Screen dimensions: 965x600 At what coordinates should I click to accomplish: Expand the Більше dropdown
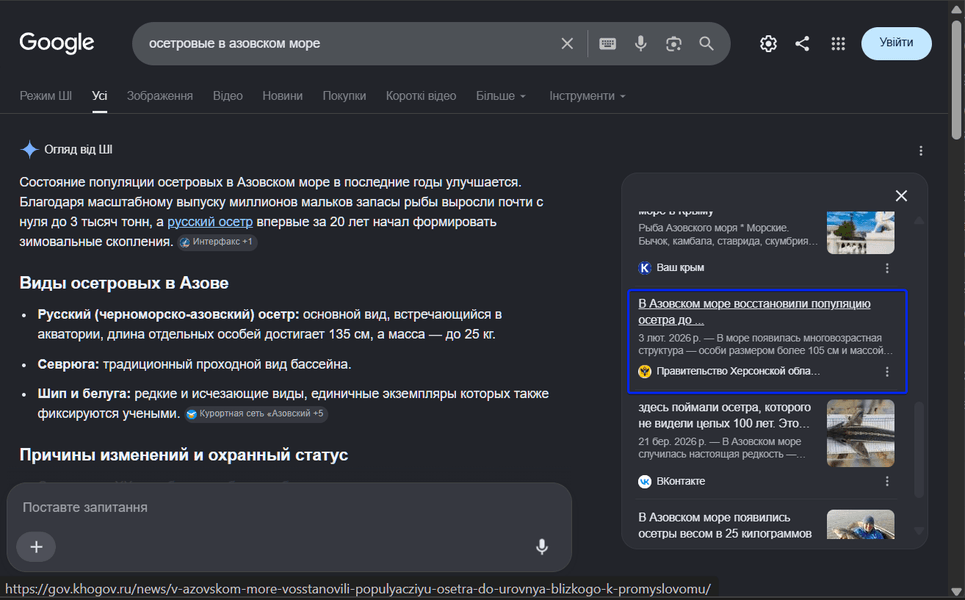click(501, 96)
